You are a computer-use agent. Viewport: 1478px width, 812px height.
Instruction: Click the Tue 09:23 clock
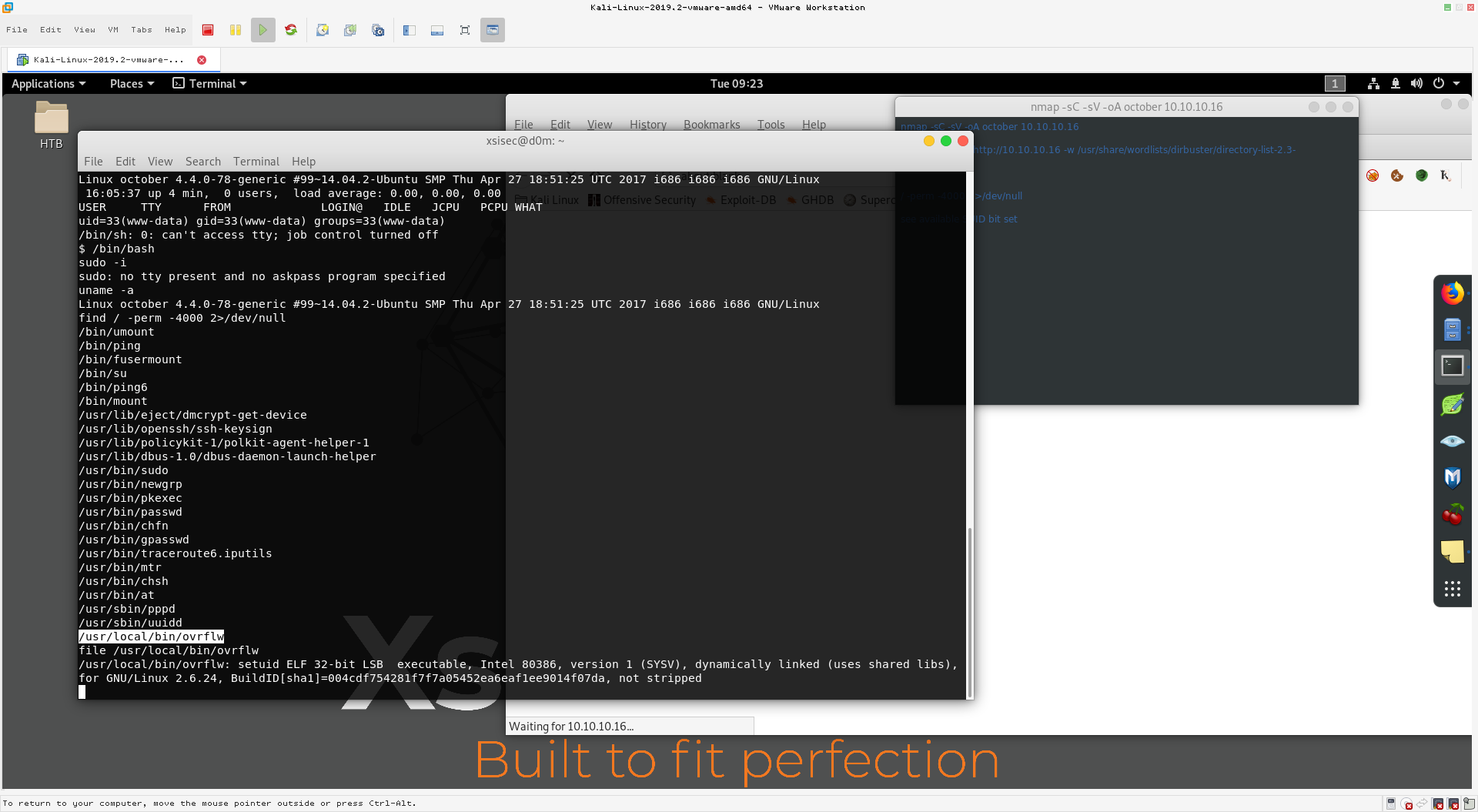(x=737, y=83)
